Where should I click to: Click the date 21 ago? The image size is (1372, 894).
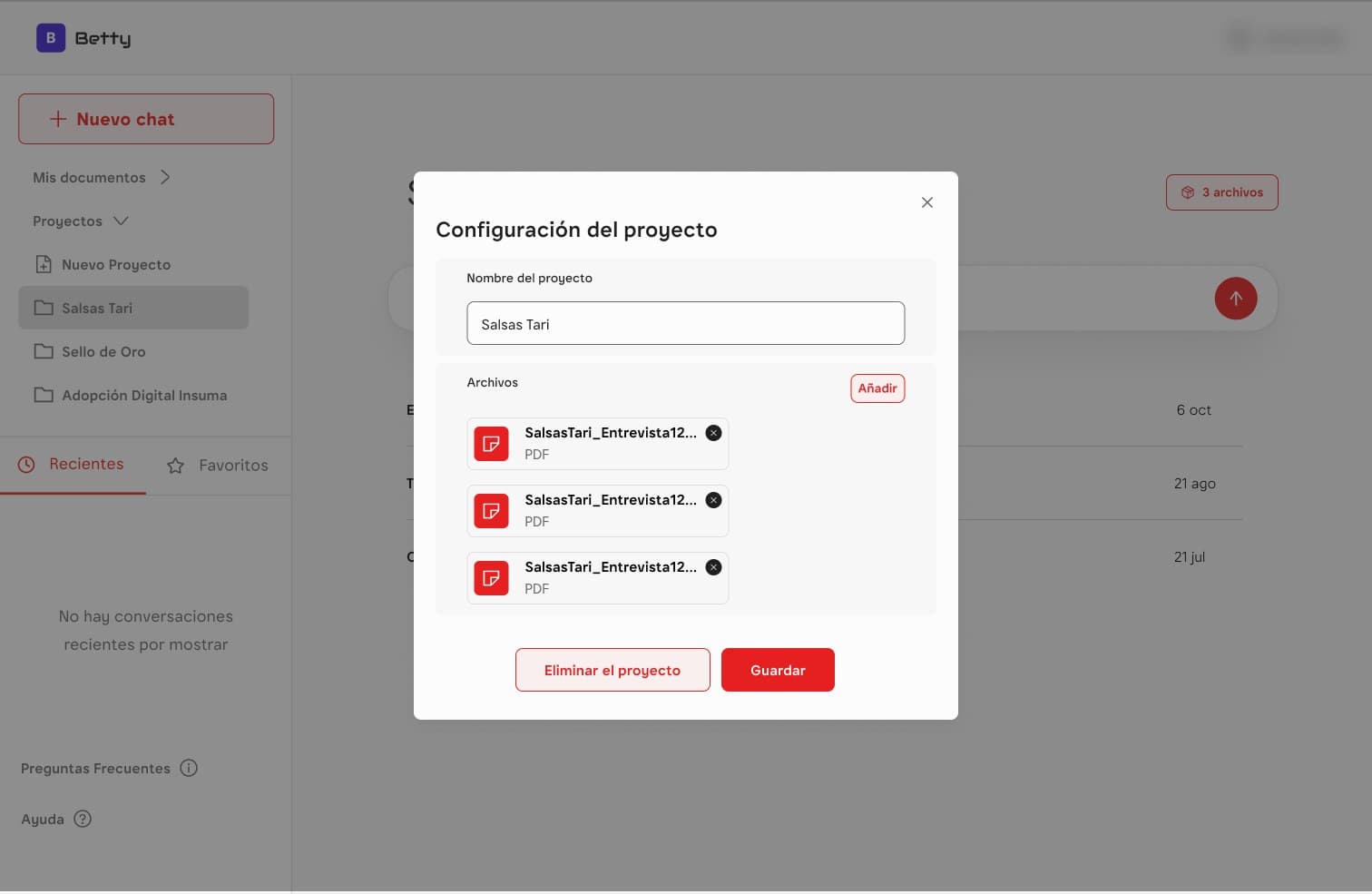click(x=1195, y=484)
